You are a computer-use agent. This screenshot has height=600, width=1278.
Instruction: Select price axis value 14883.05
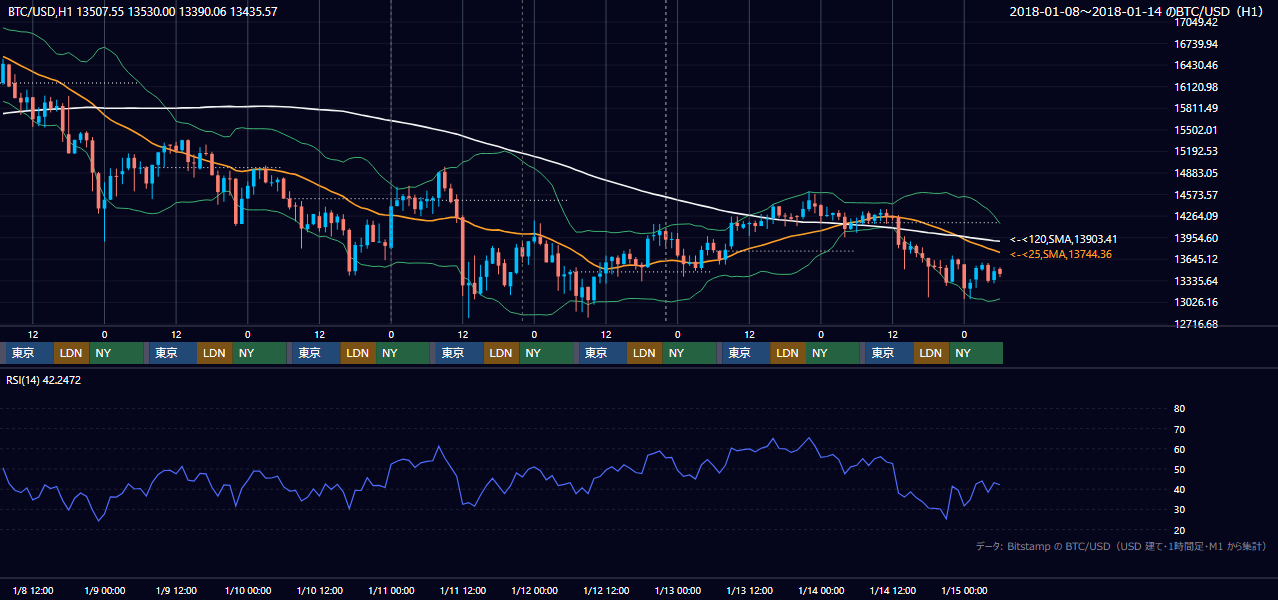click(x=1195, y=173)
